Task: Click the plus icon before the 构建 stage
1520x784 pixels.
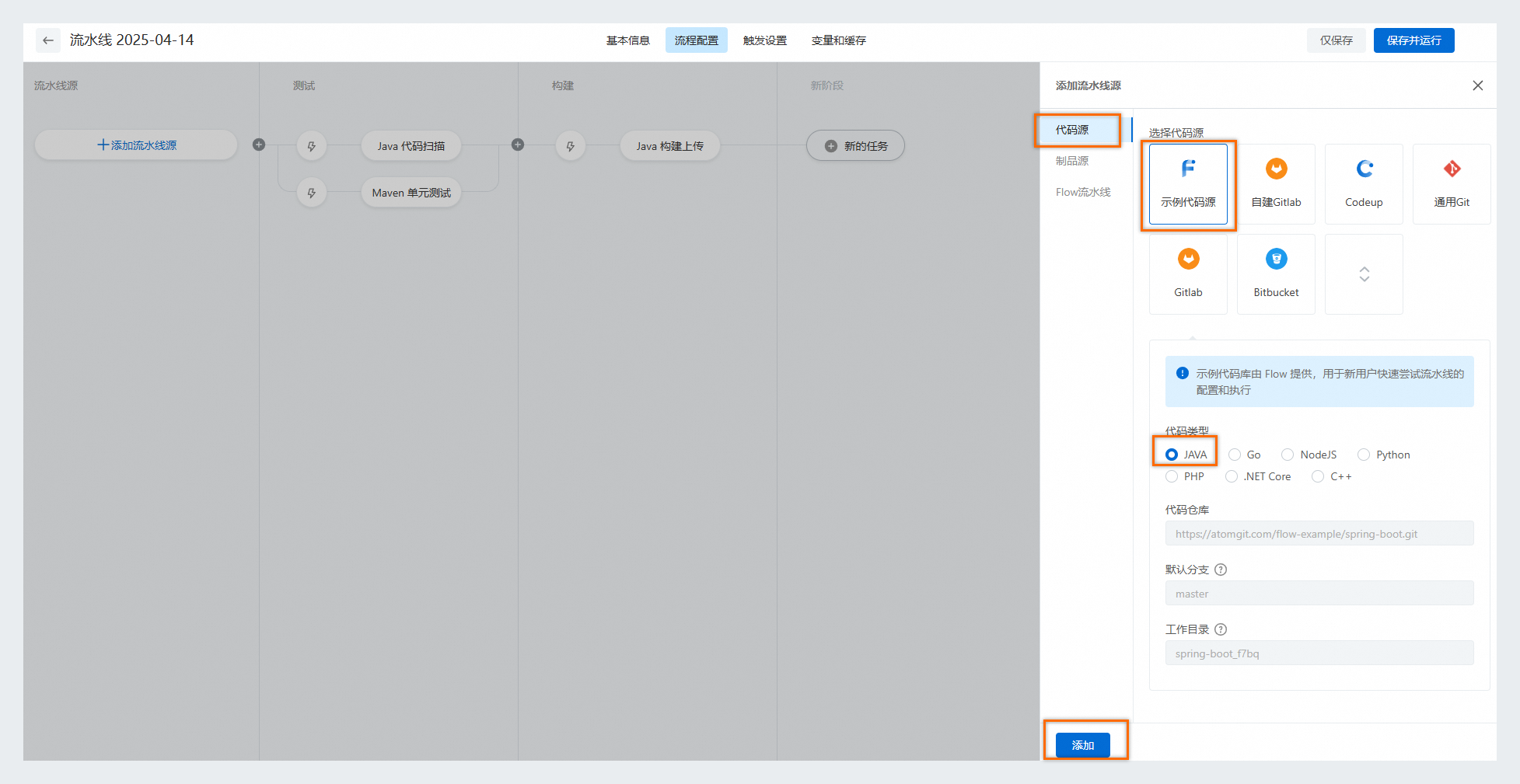Action: 518,145
